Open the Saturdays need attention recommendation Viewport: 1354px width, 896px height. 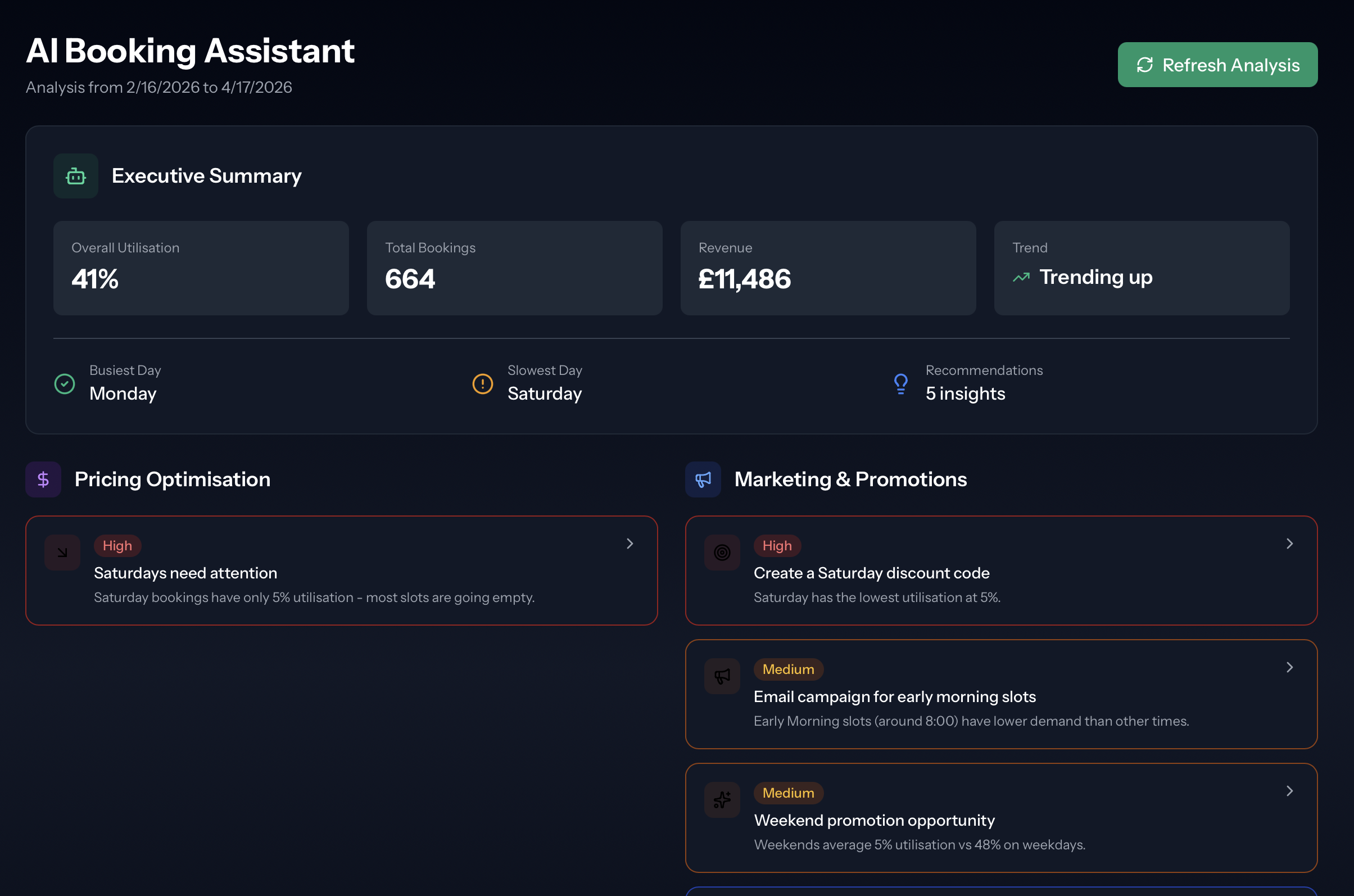pyautogui.click(x=342, y=571)
